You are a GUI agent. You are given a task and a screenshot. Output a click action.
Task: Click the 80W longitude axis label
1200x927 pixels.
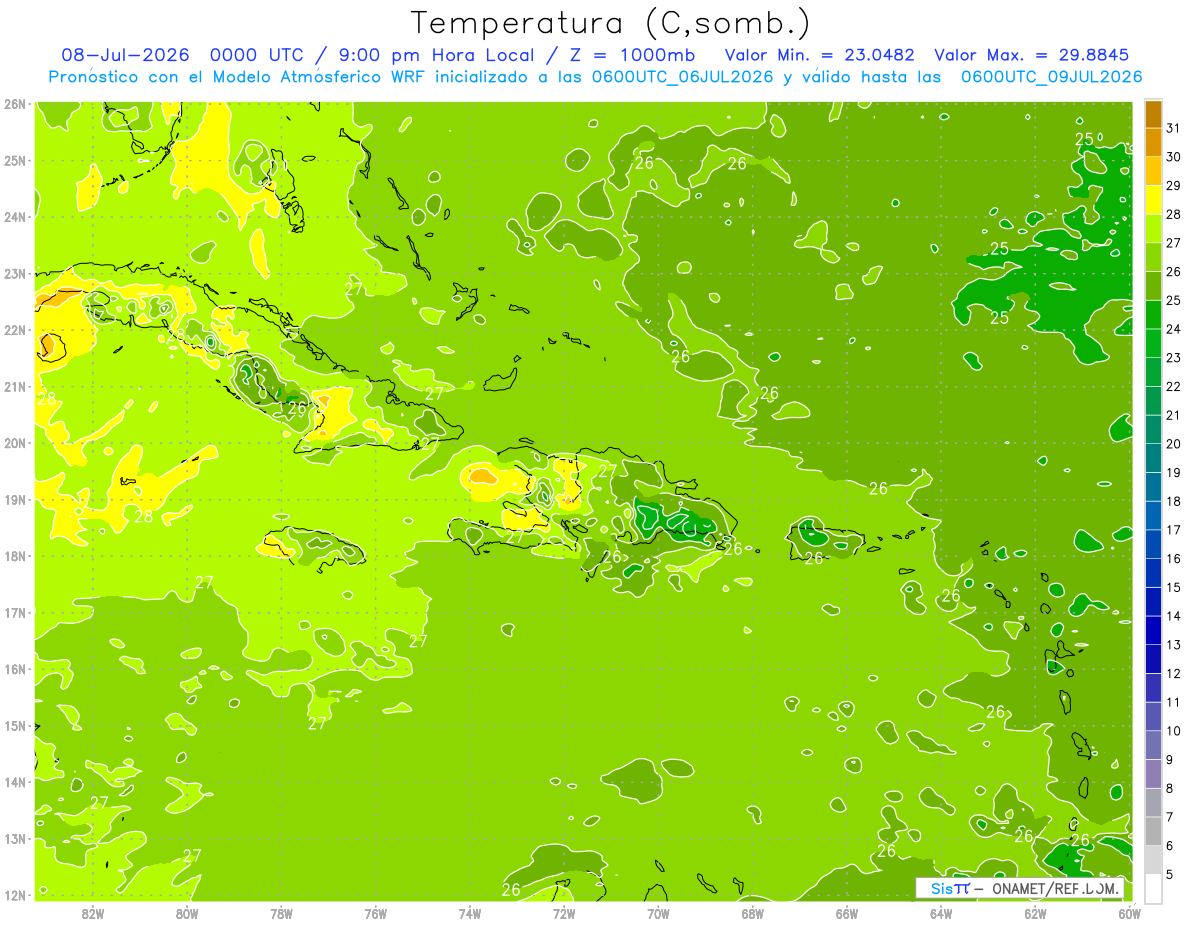187,913
